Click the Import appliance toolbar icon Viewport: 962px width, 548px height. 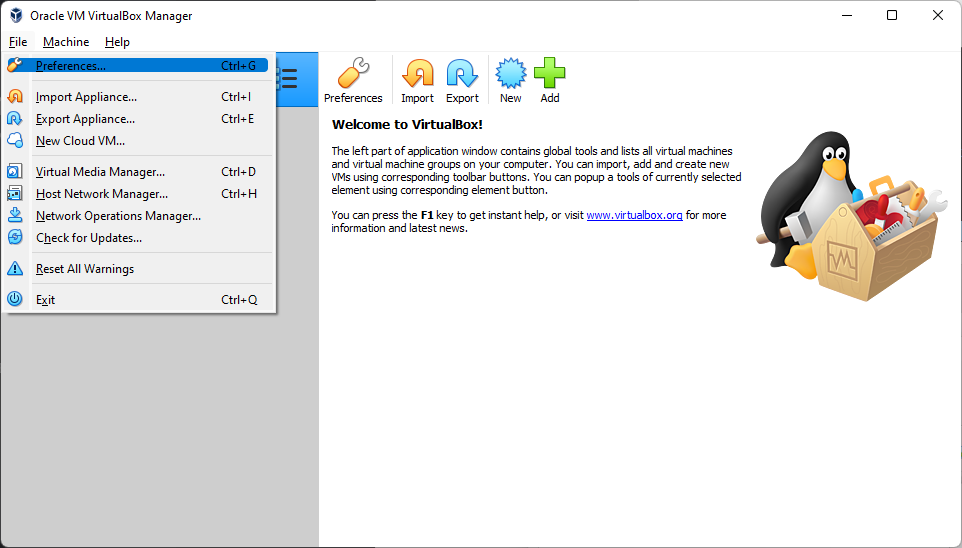tap(417, 75)
